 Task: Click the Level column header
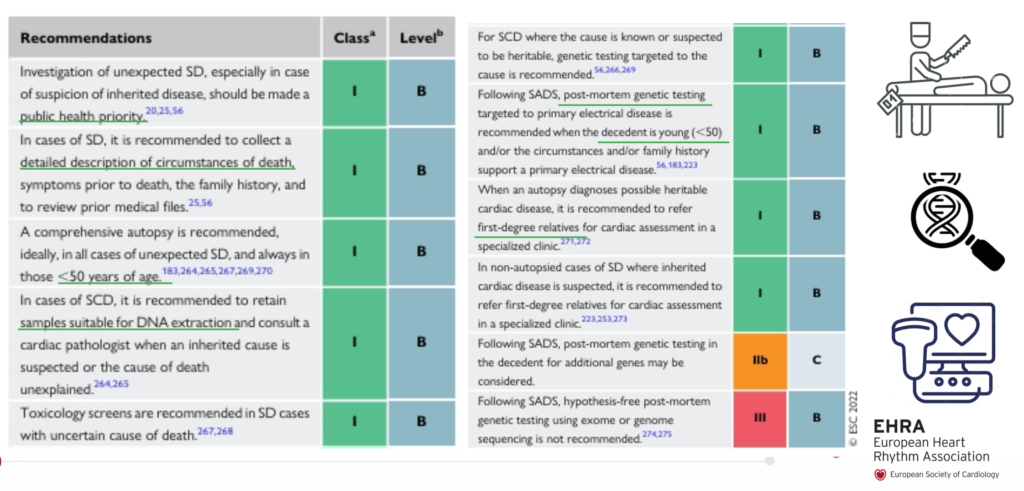(421, 38)
